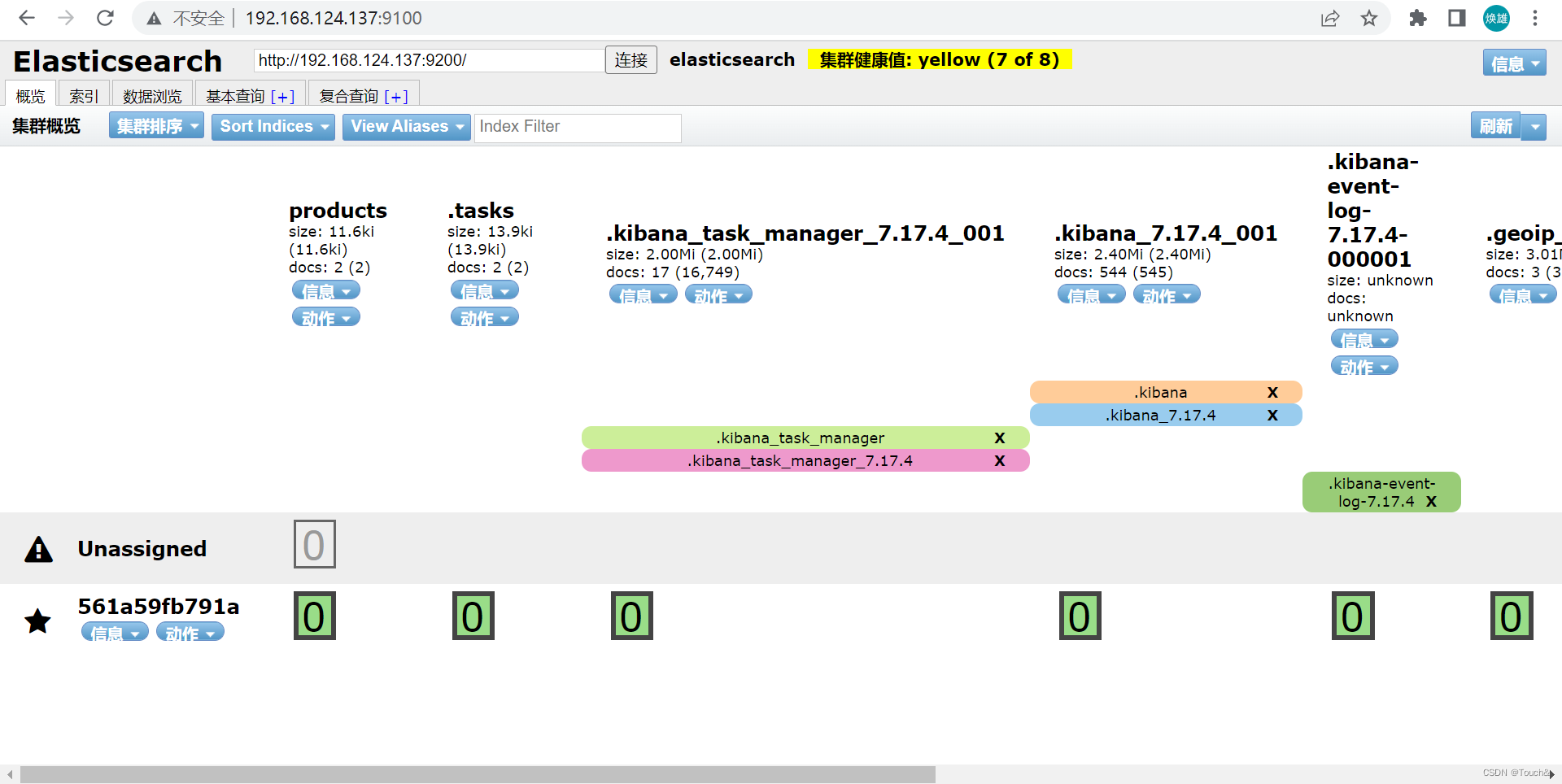Open 动作 menu for .kibana-event-log index
This screenshot has width=1562, height=784.
pos(1364,365)
